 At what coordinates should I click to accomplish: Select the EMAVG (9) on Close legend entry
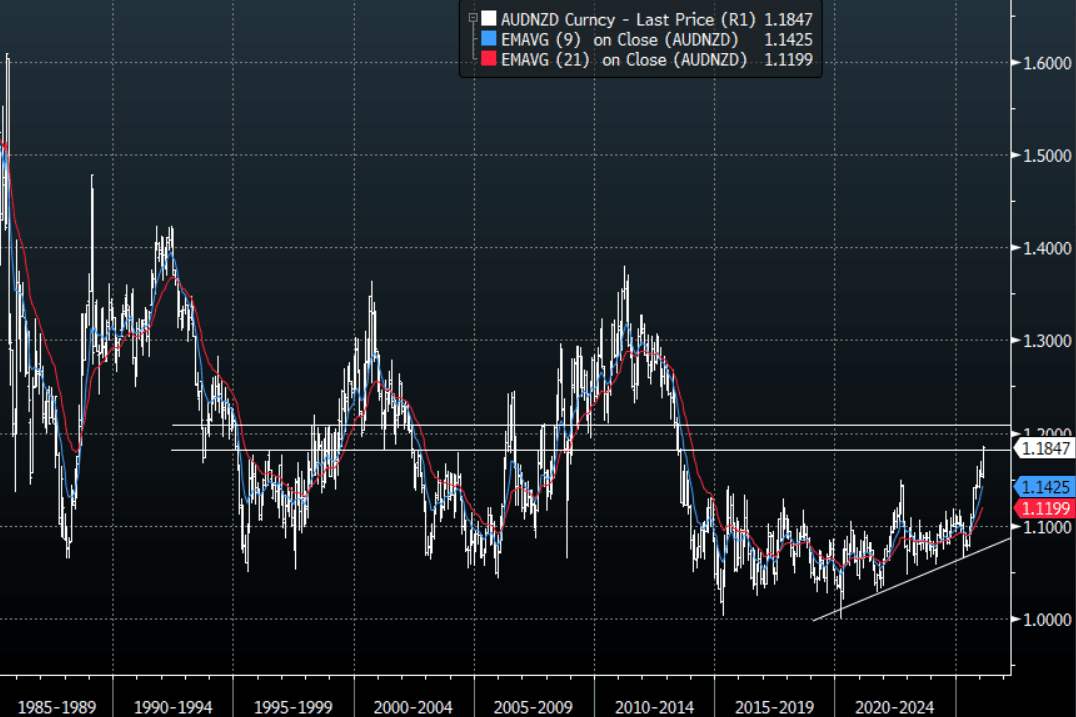click(x=619, y=40)
